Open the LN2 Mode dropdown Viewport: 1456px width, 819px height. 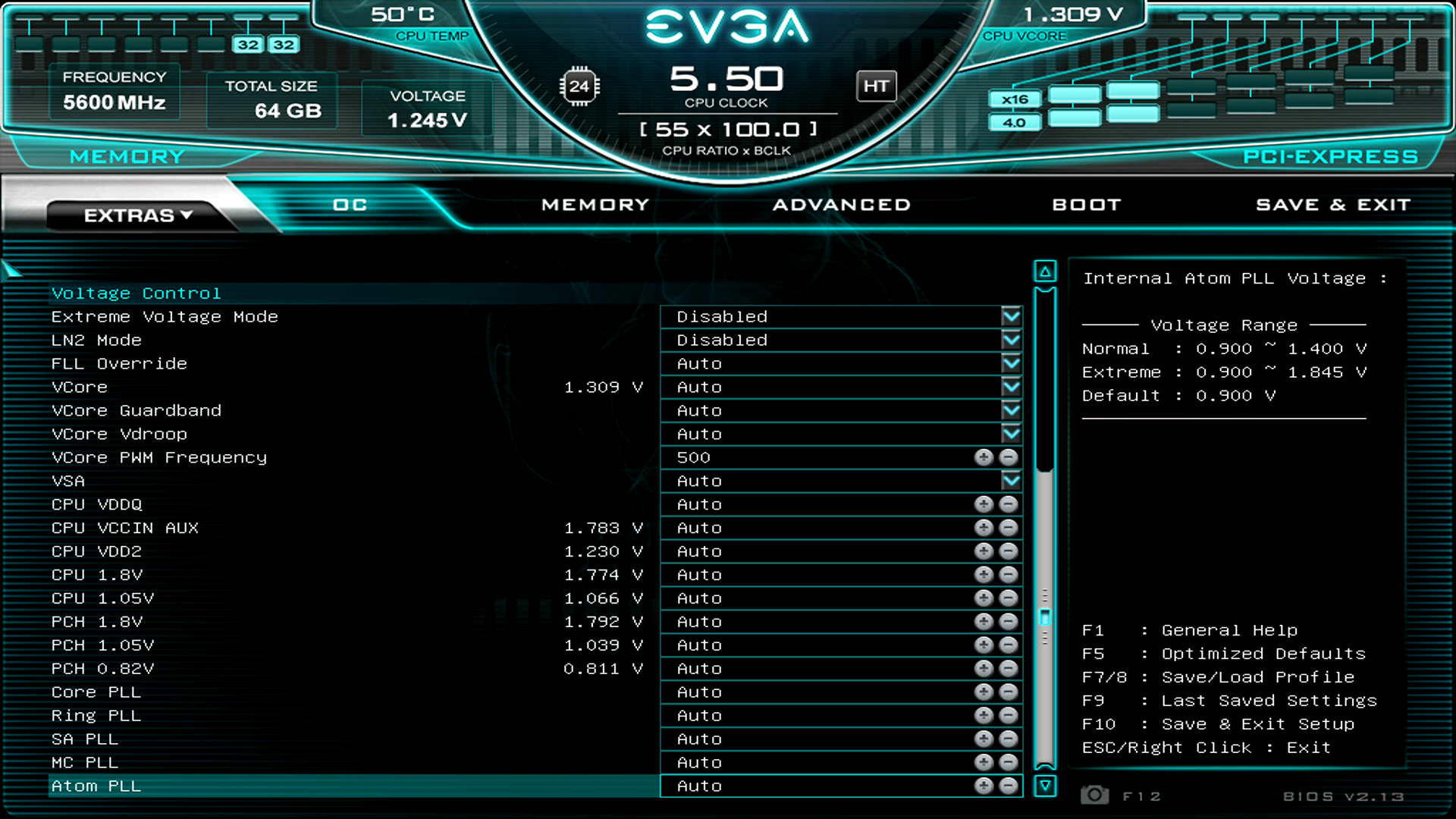pyautogui.click(x=1010, y=340)
